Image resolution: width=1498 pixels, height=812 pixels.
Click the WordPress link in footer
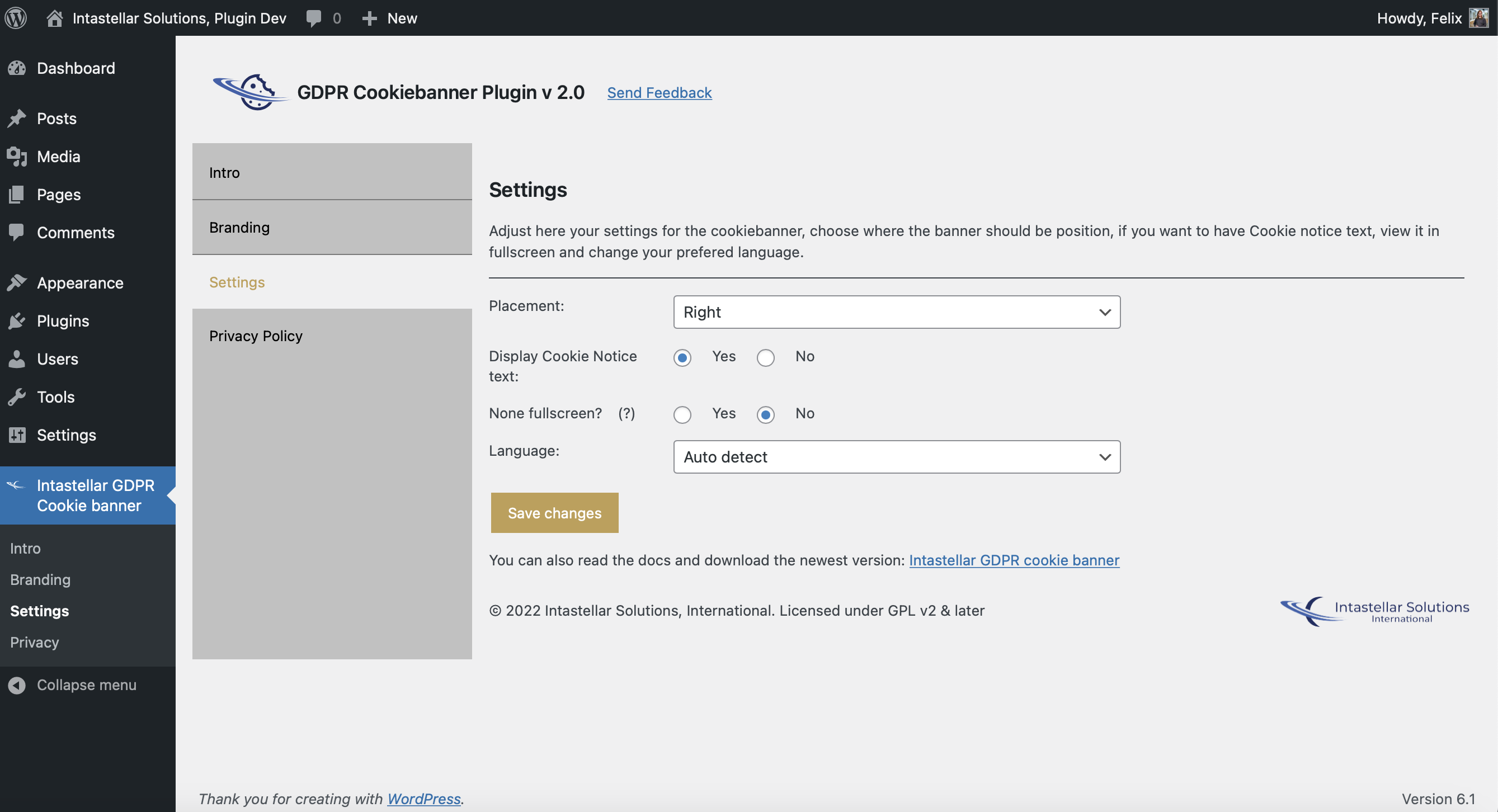[423, 799]
